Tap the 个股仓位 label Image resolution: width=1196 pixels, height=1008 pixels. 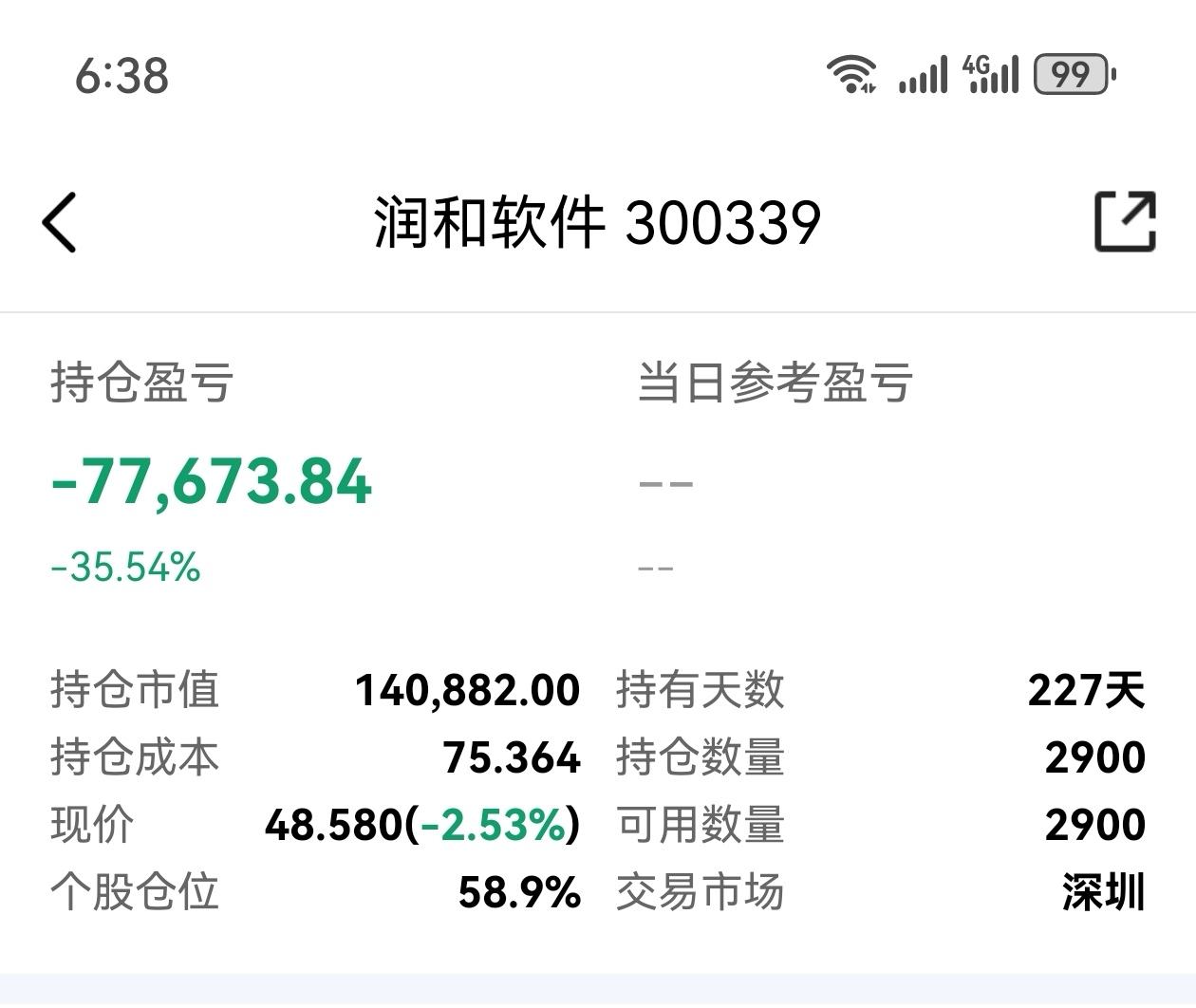click(135, 892)
